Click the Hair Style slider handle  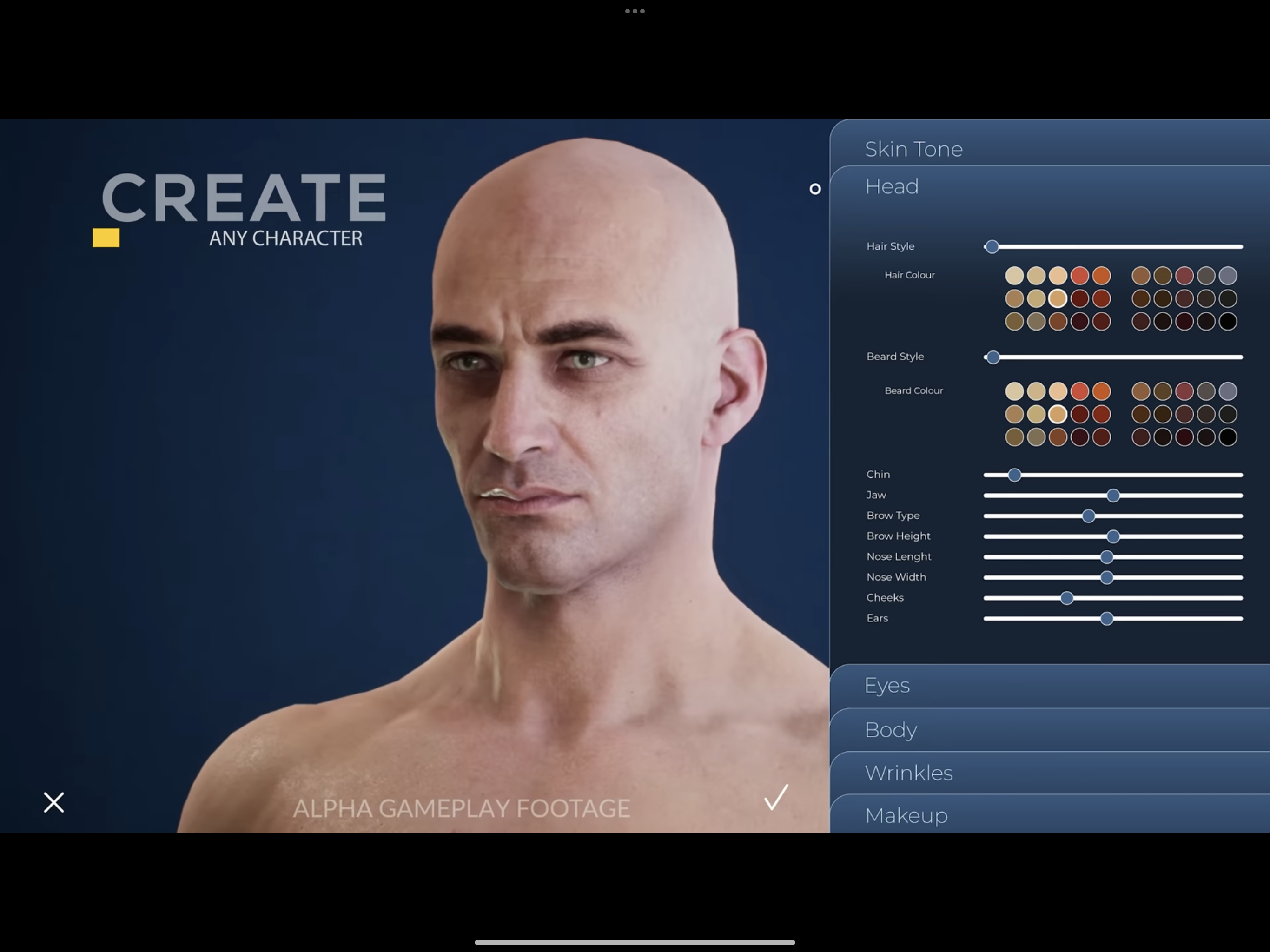click(992, 247)
